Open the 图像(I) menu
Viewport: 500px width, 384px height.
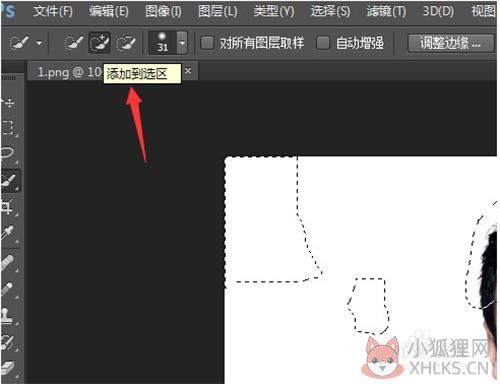point(163,11)
